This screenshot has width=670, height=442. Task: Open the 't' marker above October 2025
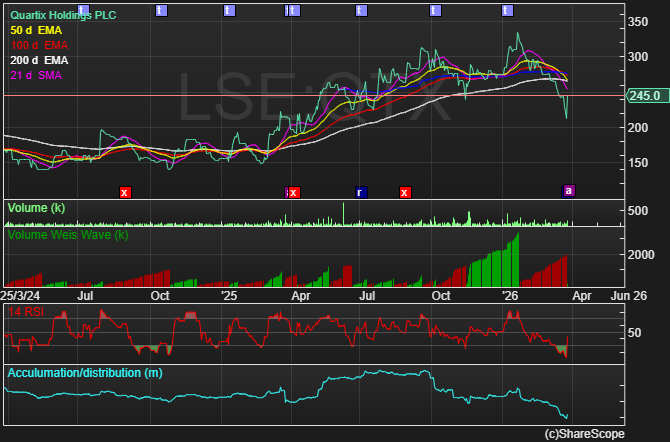coord(434,10)
